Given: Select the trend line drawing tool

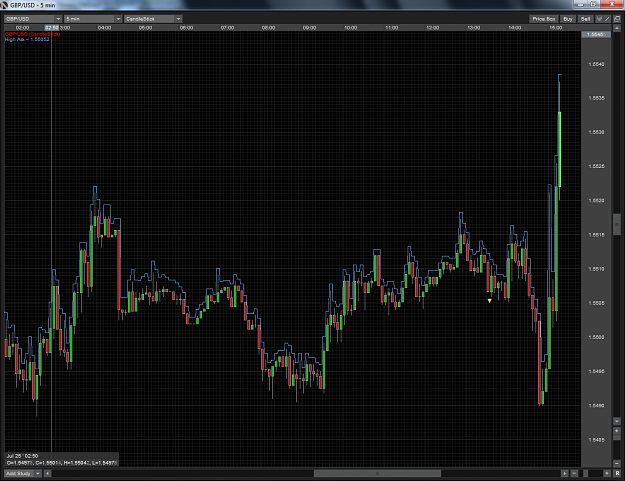Looking at the screenshot, I should coord(607,19).
